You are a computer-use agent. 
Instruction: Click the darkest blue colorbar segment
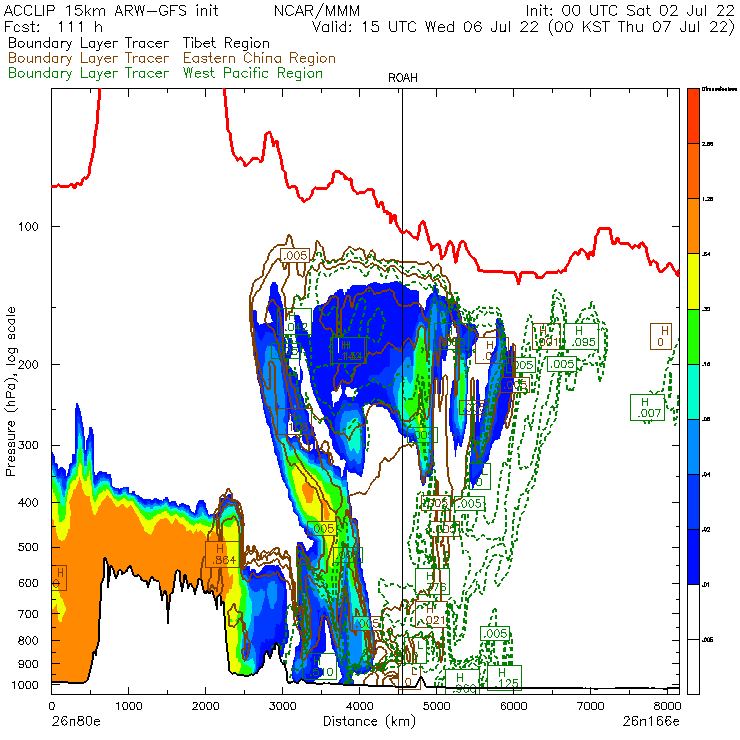pyautogui.click(x=693, y=557)
